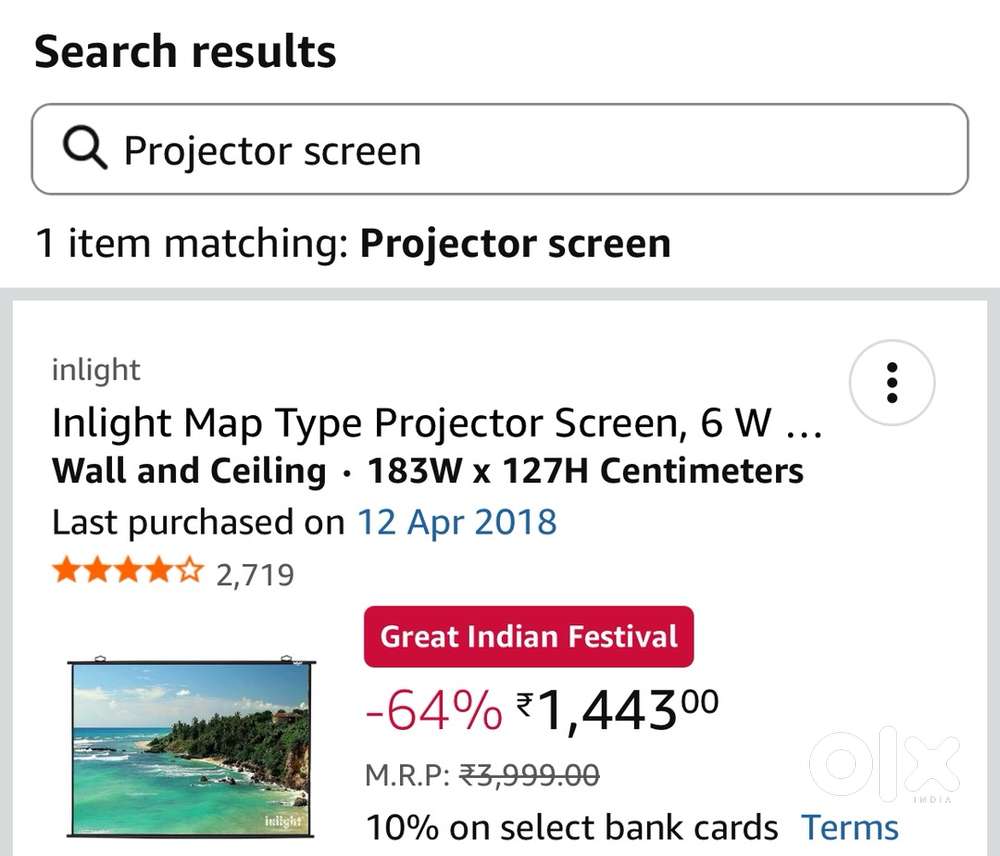This screenshot has height=856, width=1000.
Task: Open the bank cards Terms link
Action: [849, 828]
